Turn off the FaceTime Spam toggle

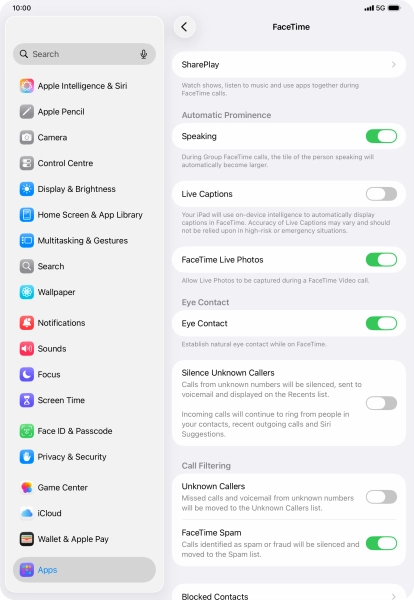pos(381,543)
